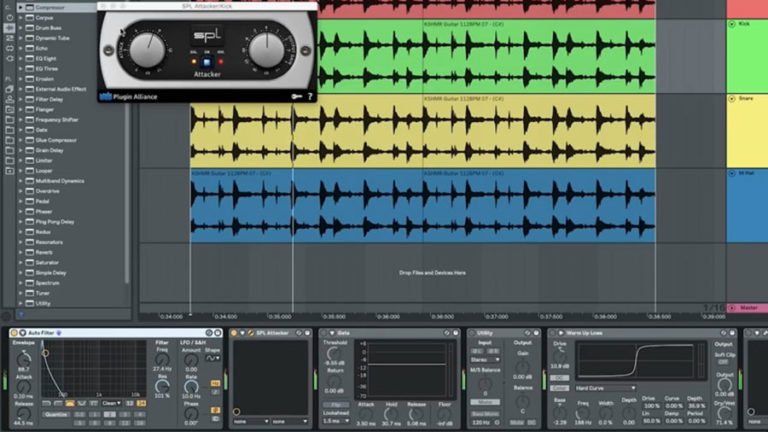Click the Quantize button in Auto Filter

click(56, 413)
